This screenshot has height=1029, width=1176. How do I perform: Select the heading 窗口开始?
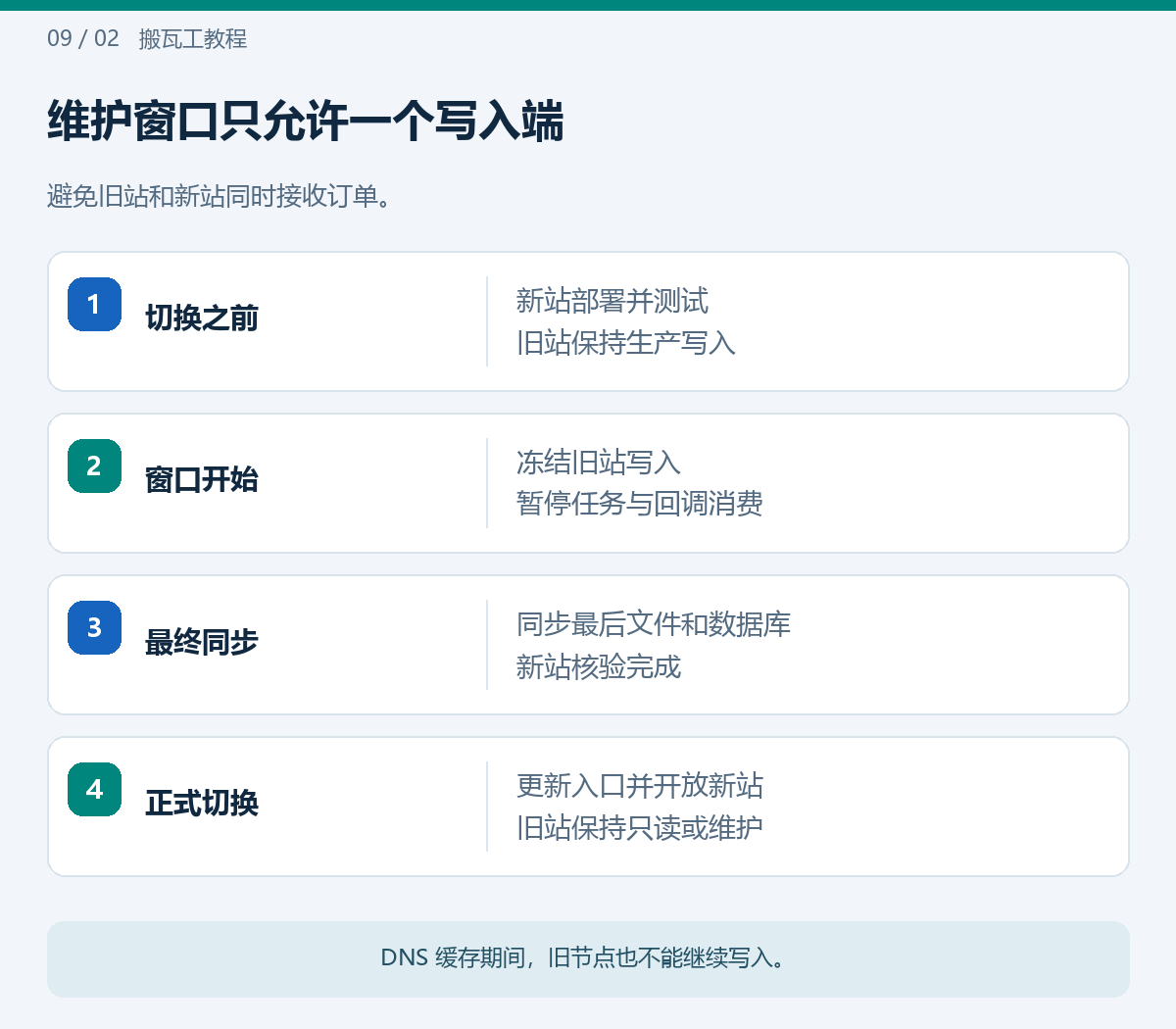(202, 480)
